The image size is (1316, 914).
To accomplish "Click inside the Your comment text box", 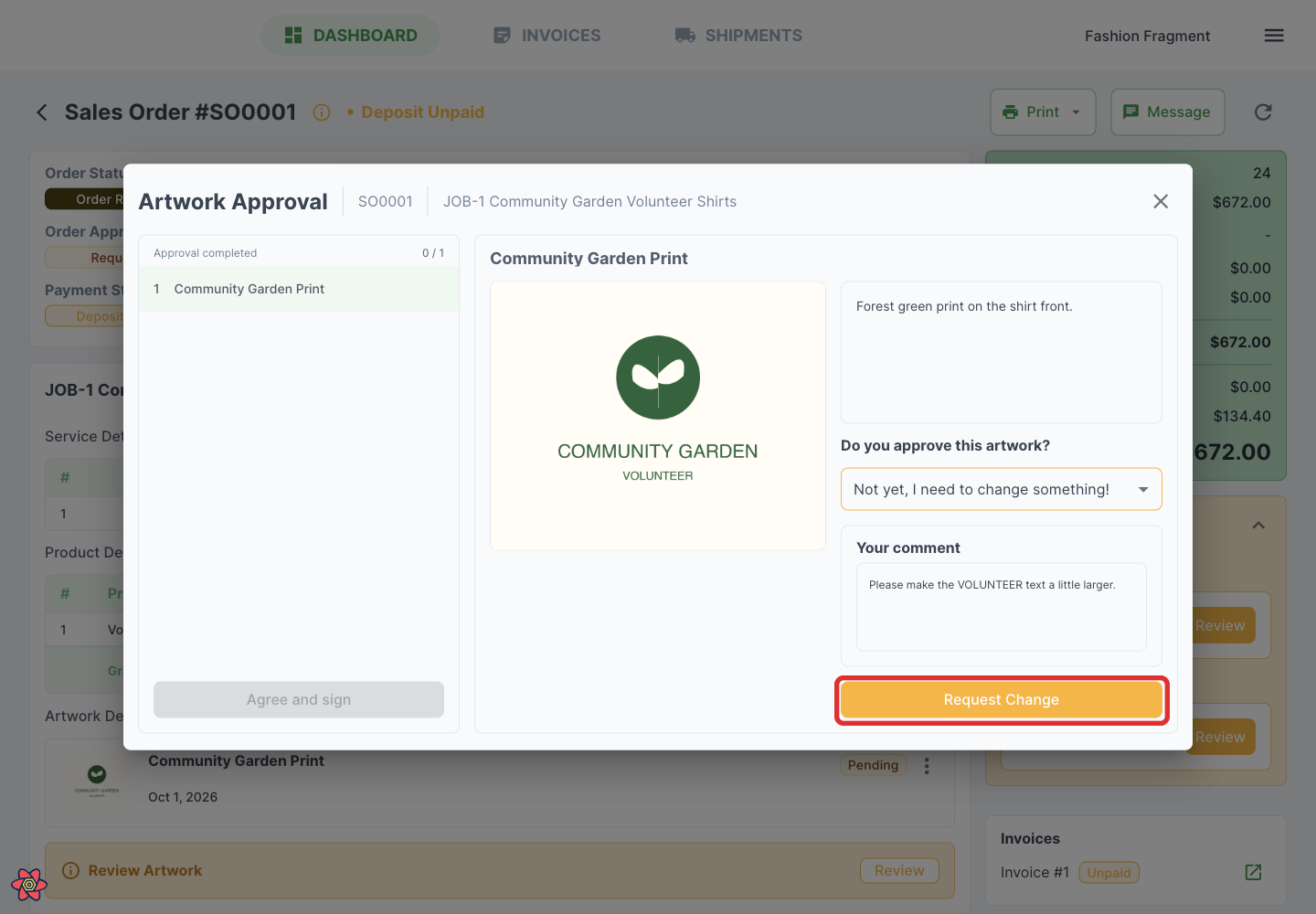I will point(1002,607).
